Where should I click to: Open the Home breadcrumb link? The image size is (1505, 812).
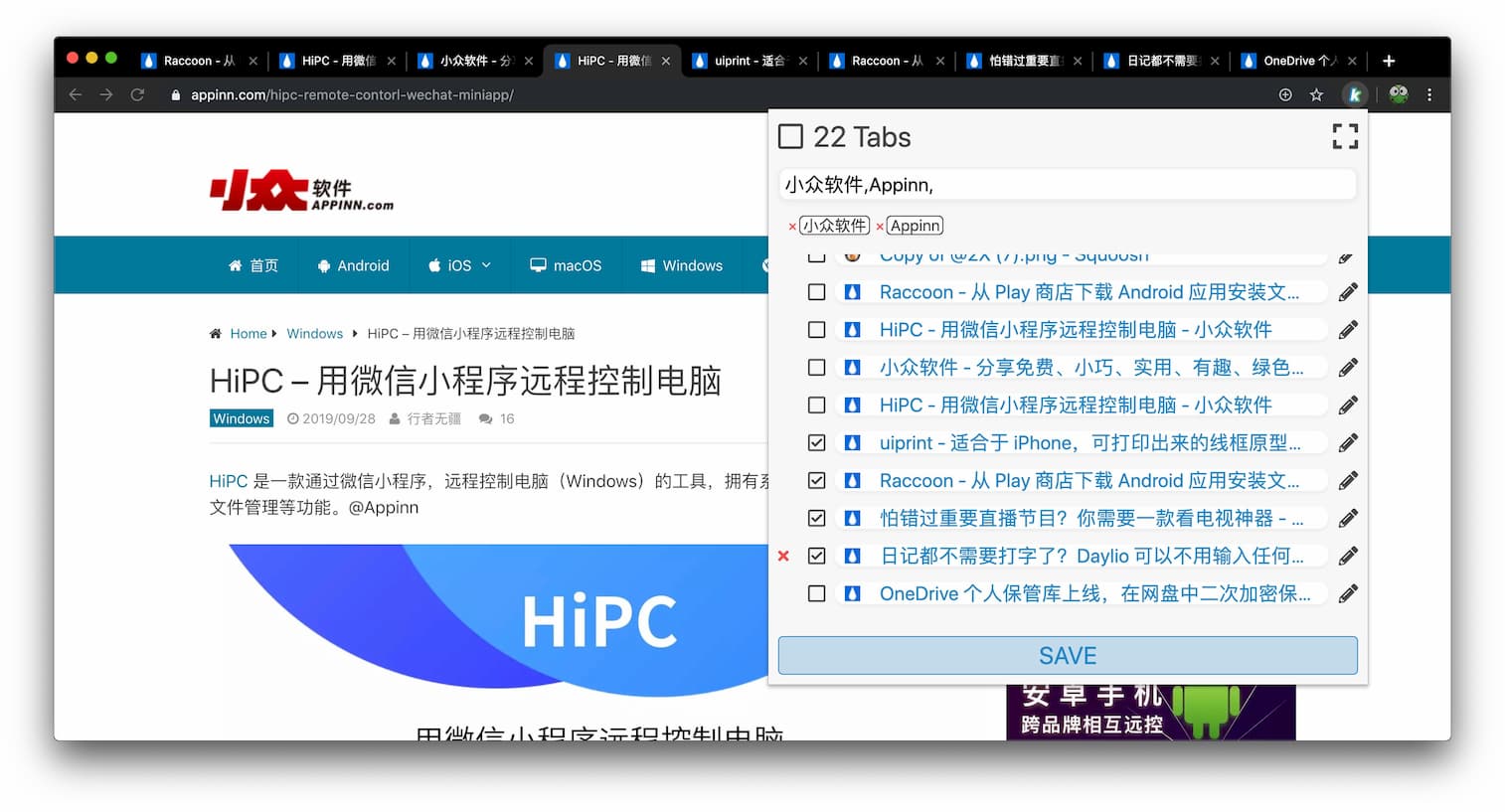pos(249,334)
